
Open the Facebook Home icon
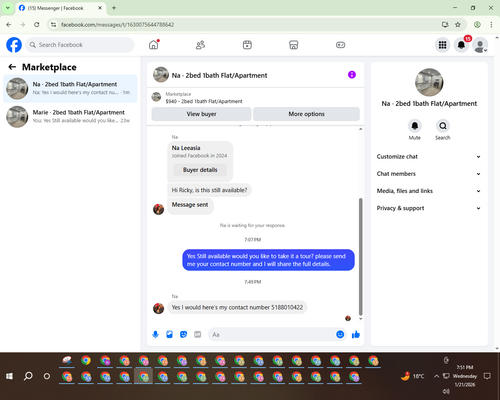(154, 45)
